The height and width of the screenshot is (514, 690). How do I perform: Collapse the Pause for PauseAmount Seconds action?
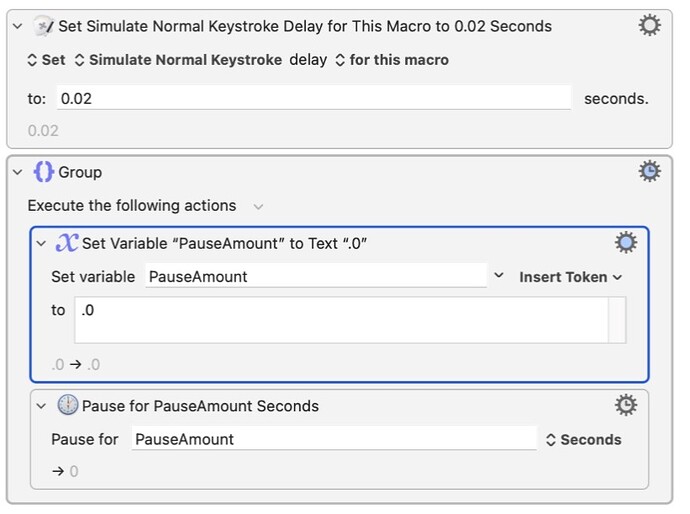point(41,406)
